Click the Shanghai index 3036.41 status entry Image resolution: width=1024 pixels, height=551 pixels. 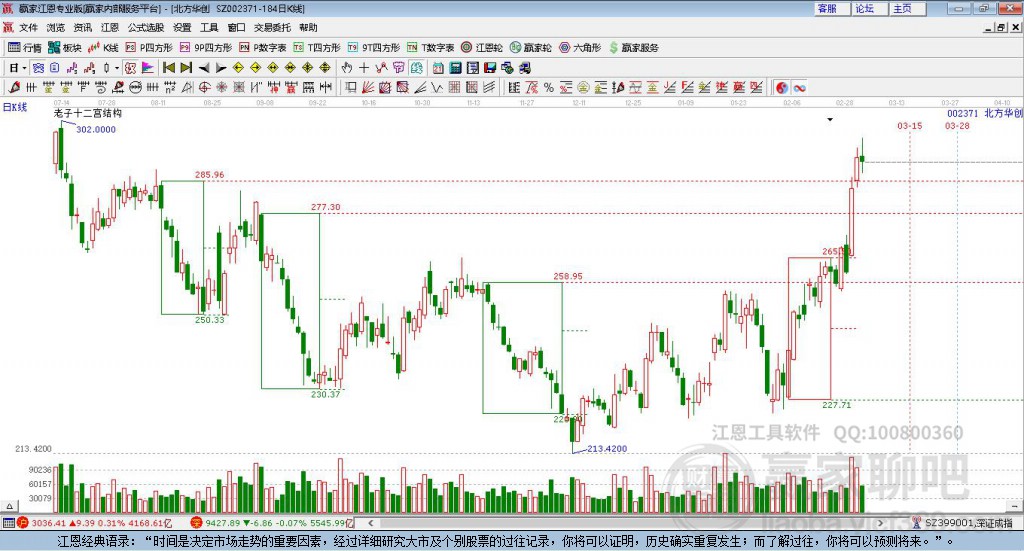(x=95, y=523)
